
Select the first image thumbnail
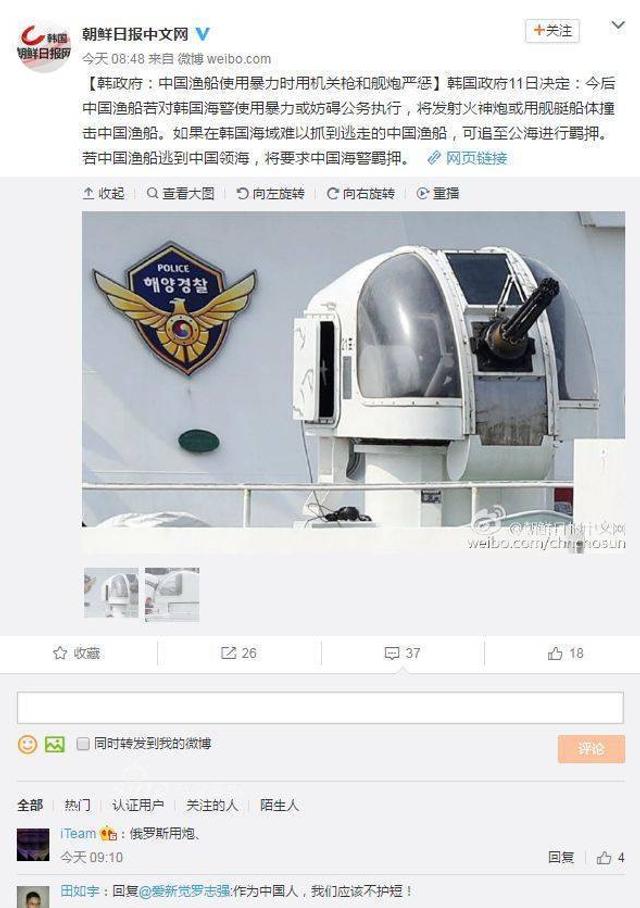(x=111, y=593)
